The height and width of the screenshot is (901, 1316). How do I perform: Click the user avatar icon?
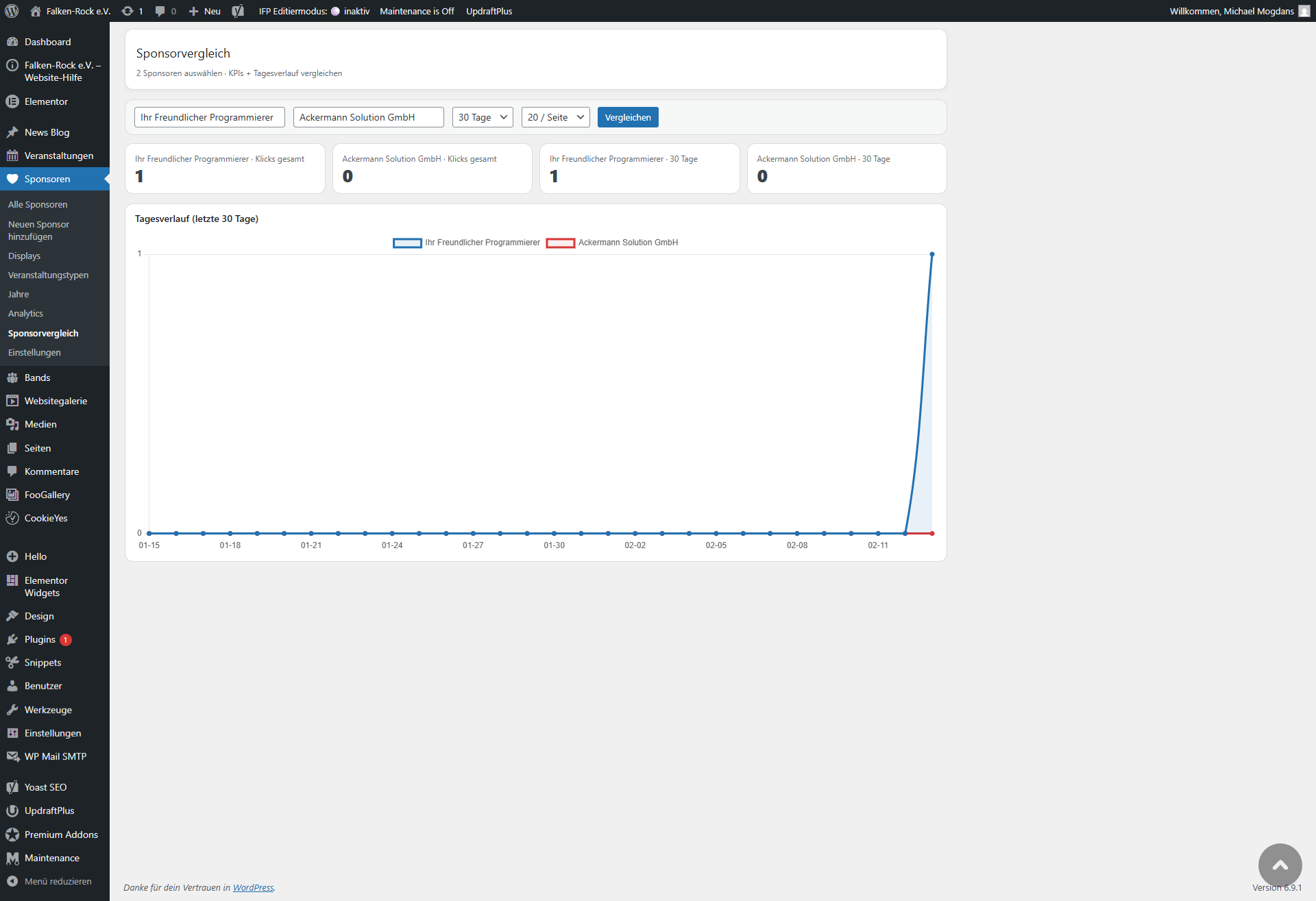tap(1304, 11)
